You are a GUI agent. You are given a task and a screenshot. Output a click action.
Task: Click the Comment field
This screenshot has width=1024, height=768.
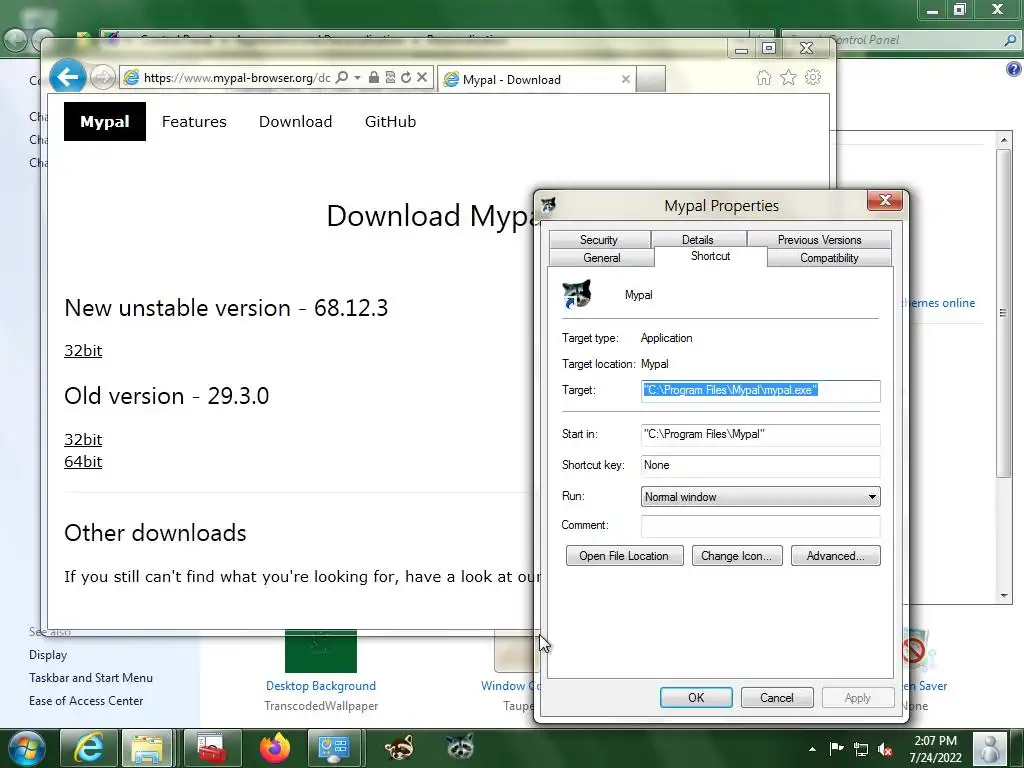761,526
